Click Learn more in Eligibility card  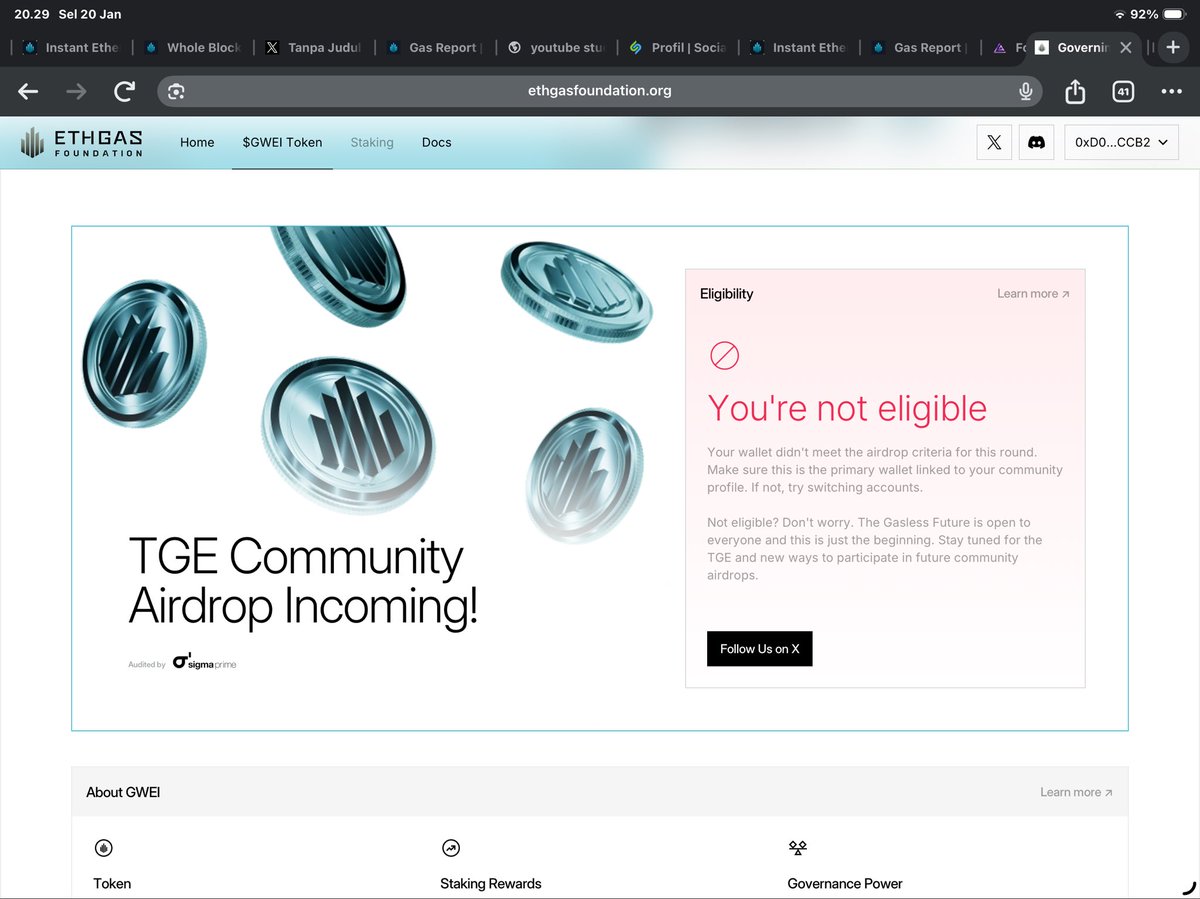(x=1033, y=294)
